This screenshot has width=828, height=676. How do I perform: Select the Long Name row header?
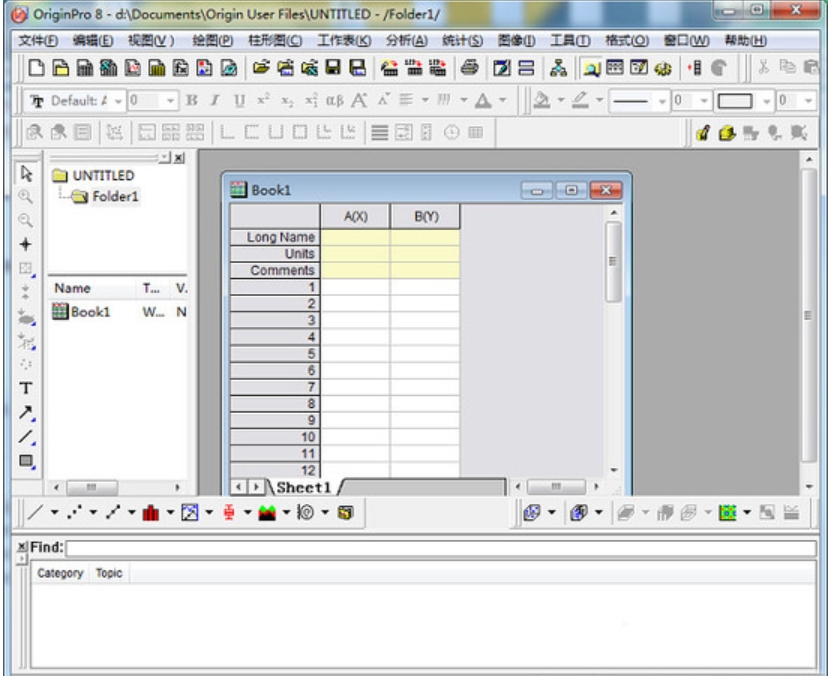tap(275, 237)
